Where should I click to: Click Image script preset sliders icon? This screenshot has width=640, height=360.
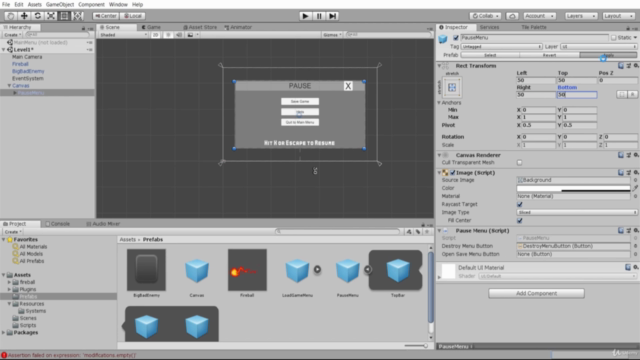point(629,173)
